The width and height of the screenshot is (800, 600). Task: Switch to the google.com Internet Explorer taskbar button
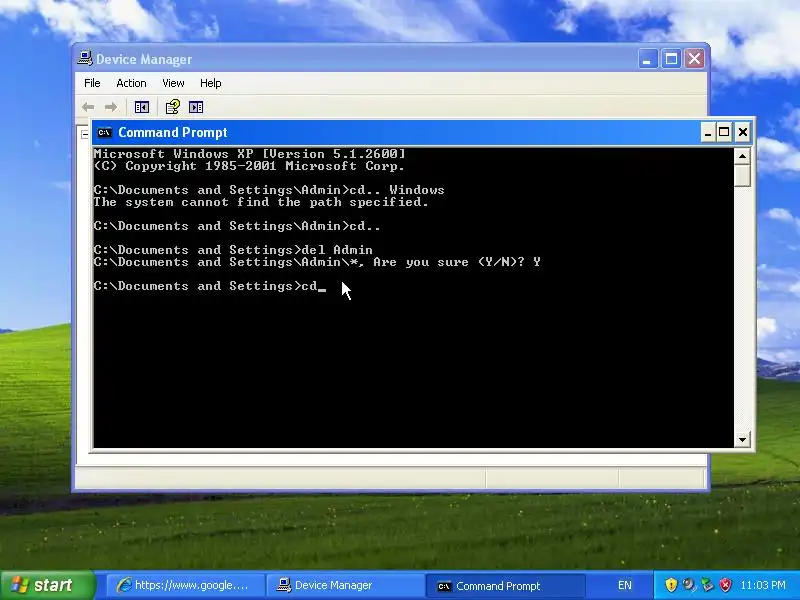point(186,585)
